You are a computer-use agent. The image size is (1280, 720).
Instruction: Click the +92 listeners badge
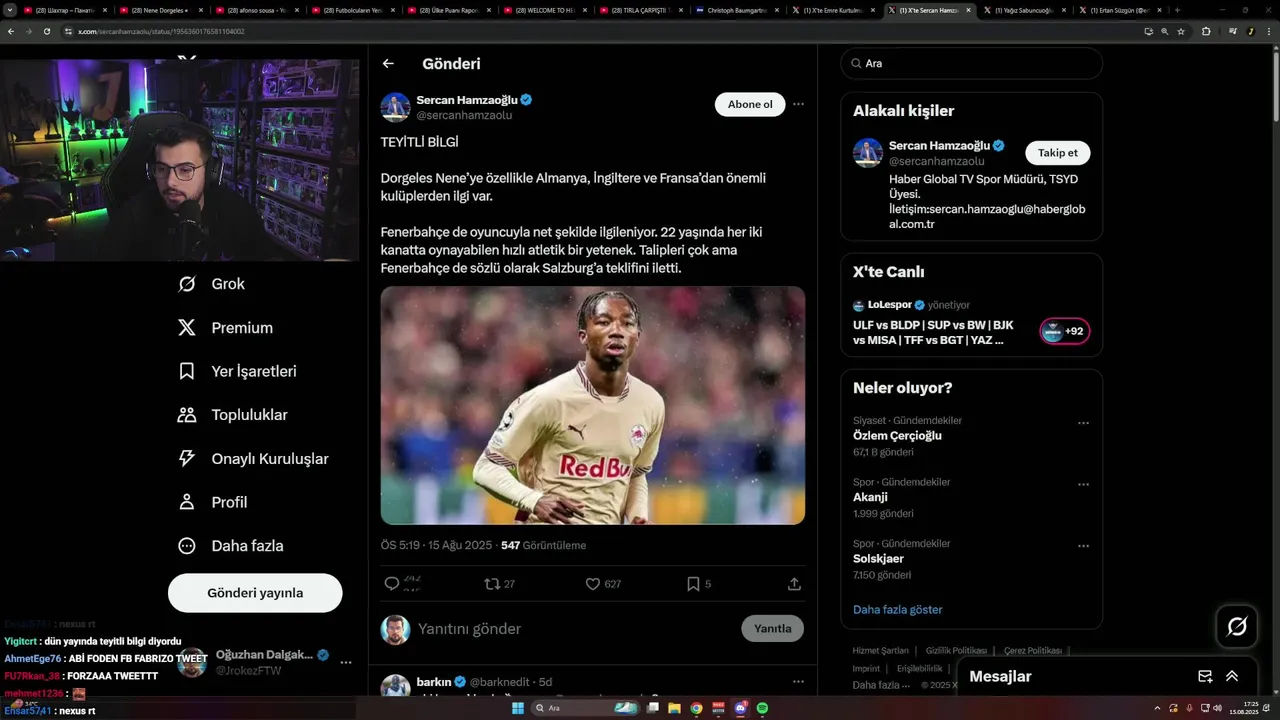[1065, 331]
